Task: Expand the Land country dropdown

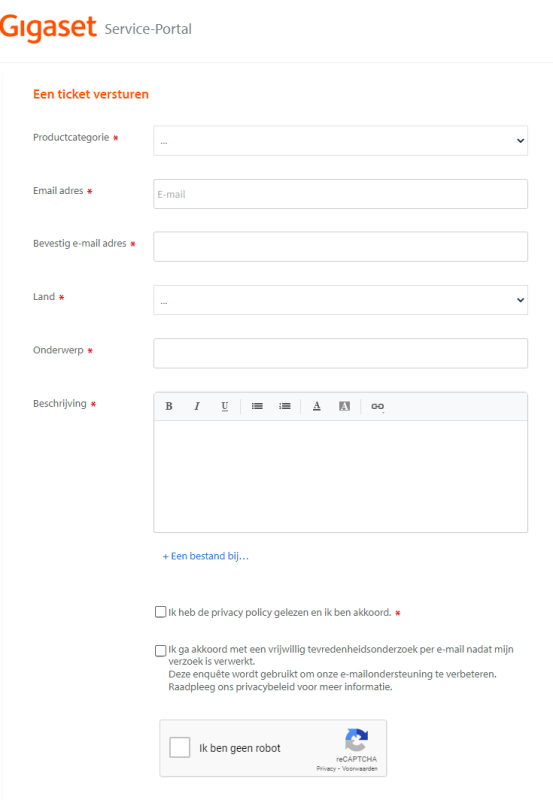Action: [x=340, y=300]
